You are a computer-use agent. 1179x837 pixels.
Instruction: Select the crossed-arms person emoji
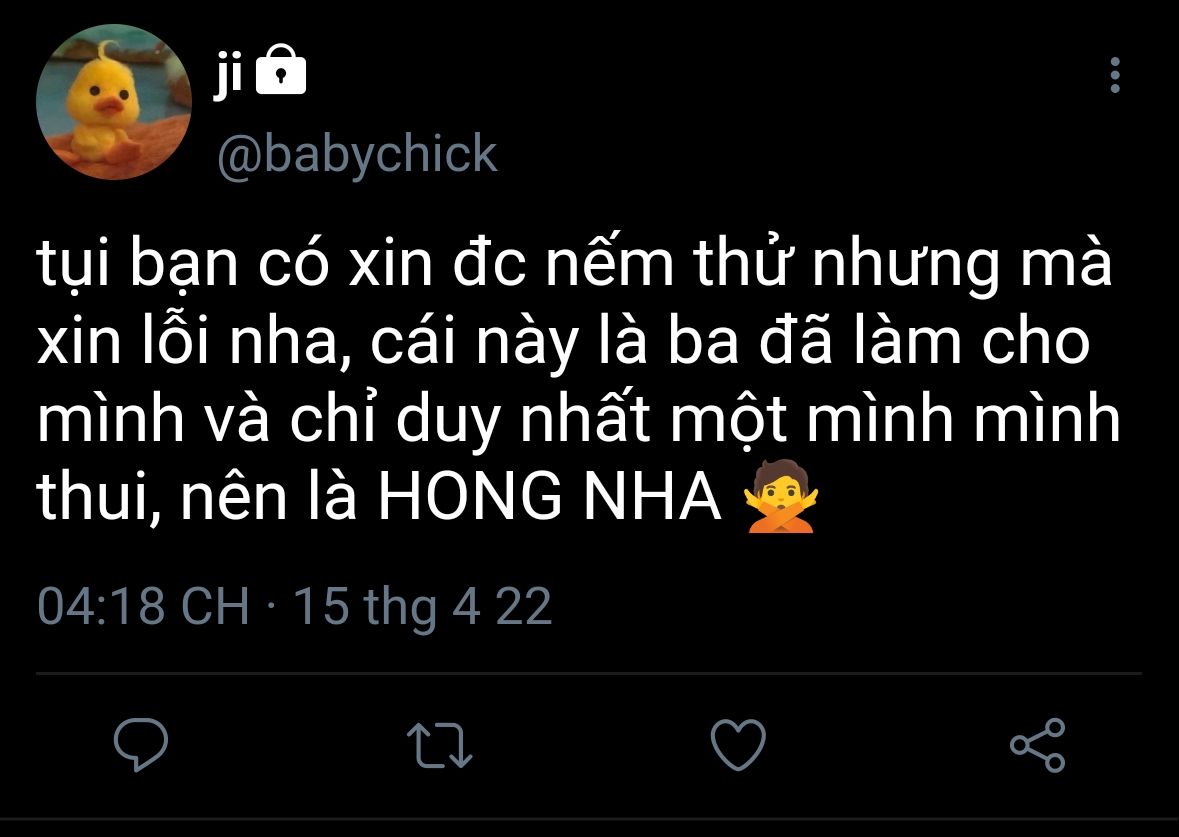pyautogui.click(x=780, y=496)
